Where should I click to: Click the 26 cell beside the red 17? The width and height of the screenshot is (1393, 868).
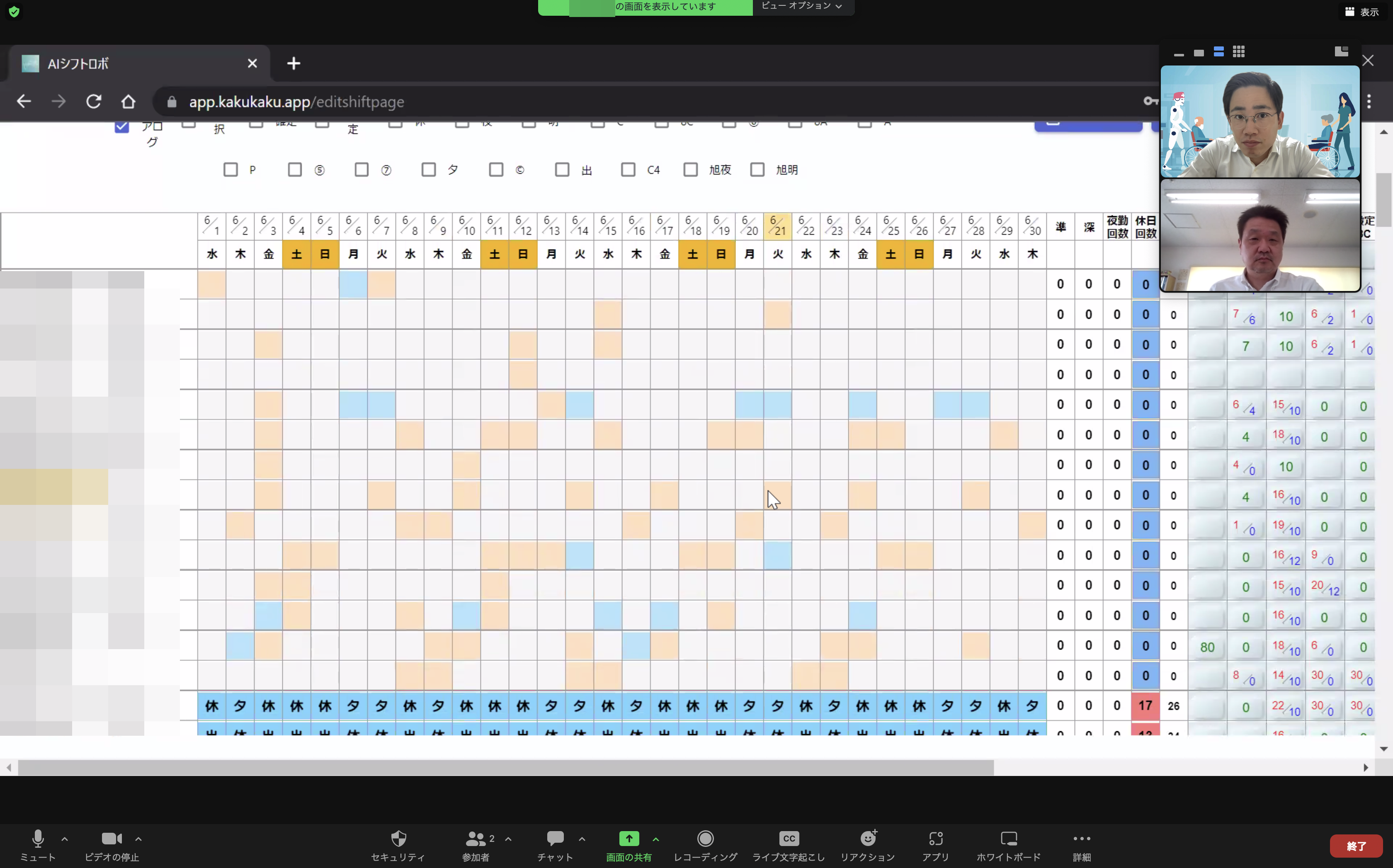(1173, 706)
